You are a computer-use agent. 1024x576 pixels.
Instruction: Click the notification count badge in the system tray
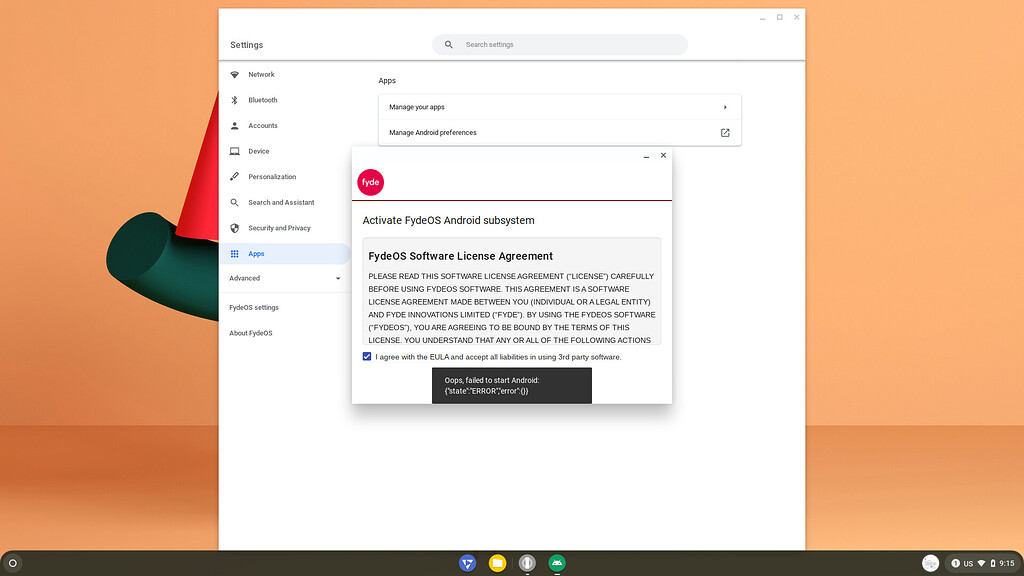click(x=955, y=563)
